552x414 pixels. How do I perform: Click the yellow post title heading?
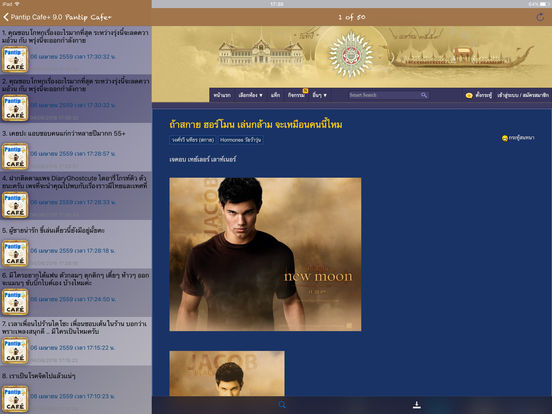click(256, 124)
